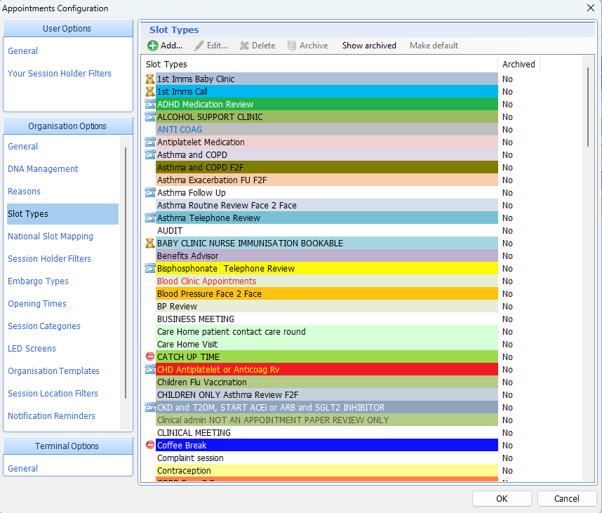Click the Slot Types column header
Viewport: 602px width, 513px height.
[321, 65]
